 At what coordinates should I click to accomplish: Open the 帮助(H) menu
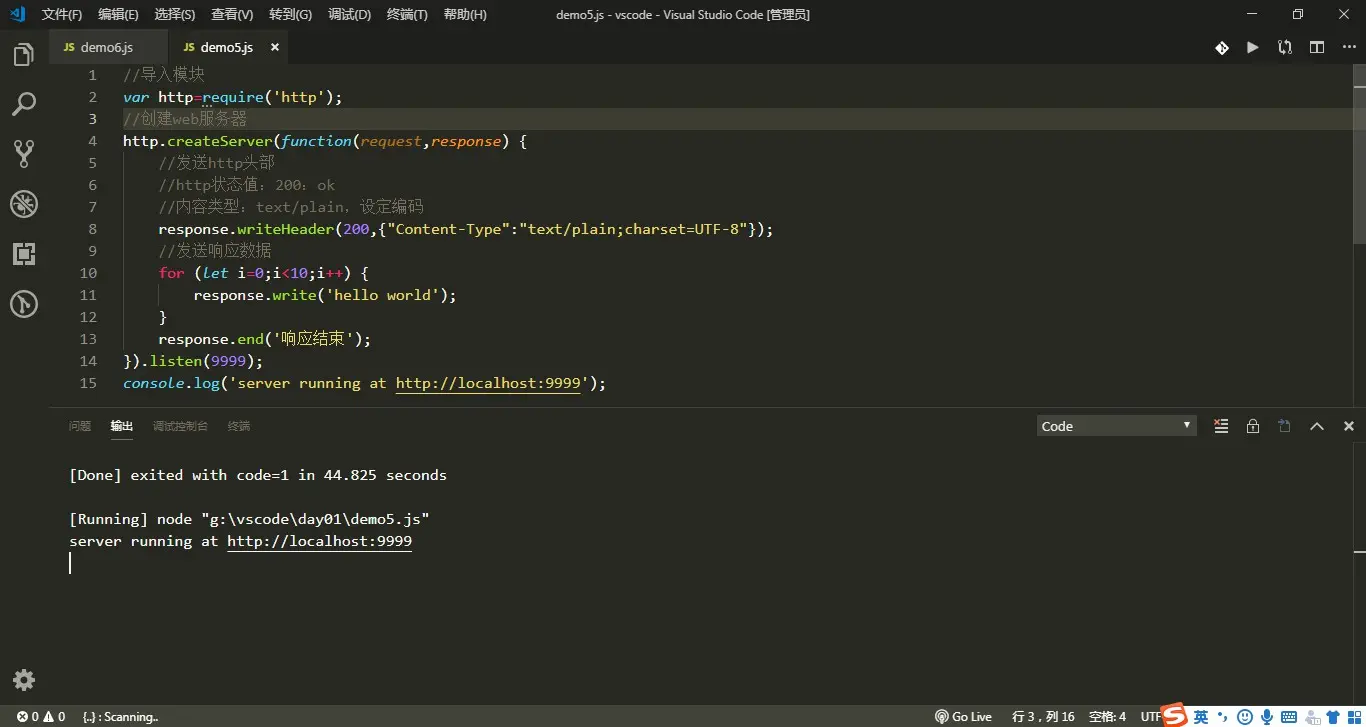465,15
